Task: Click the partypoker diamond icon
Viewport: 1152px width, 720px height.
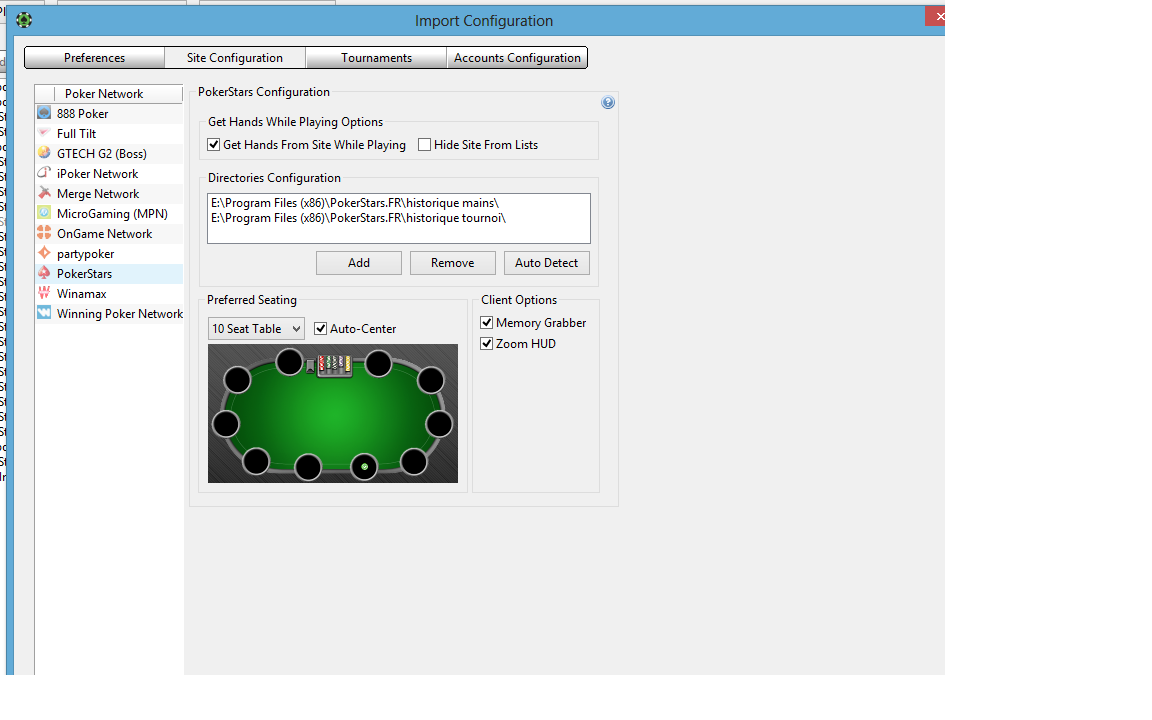Action: [44, 253]
